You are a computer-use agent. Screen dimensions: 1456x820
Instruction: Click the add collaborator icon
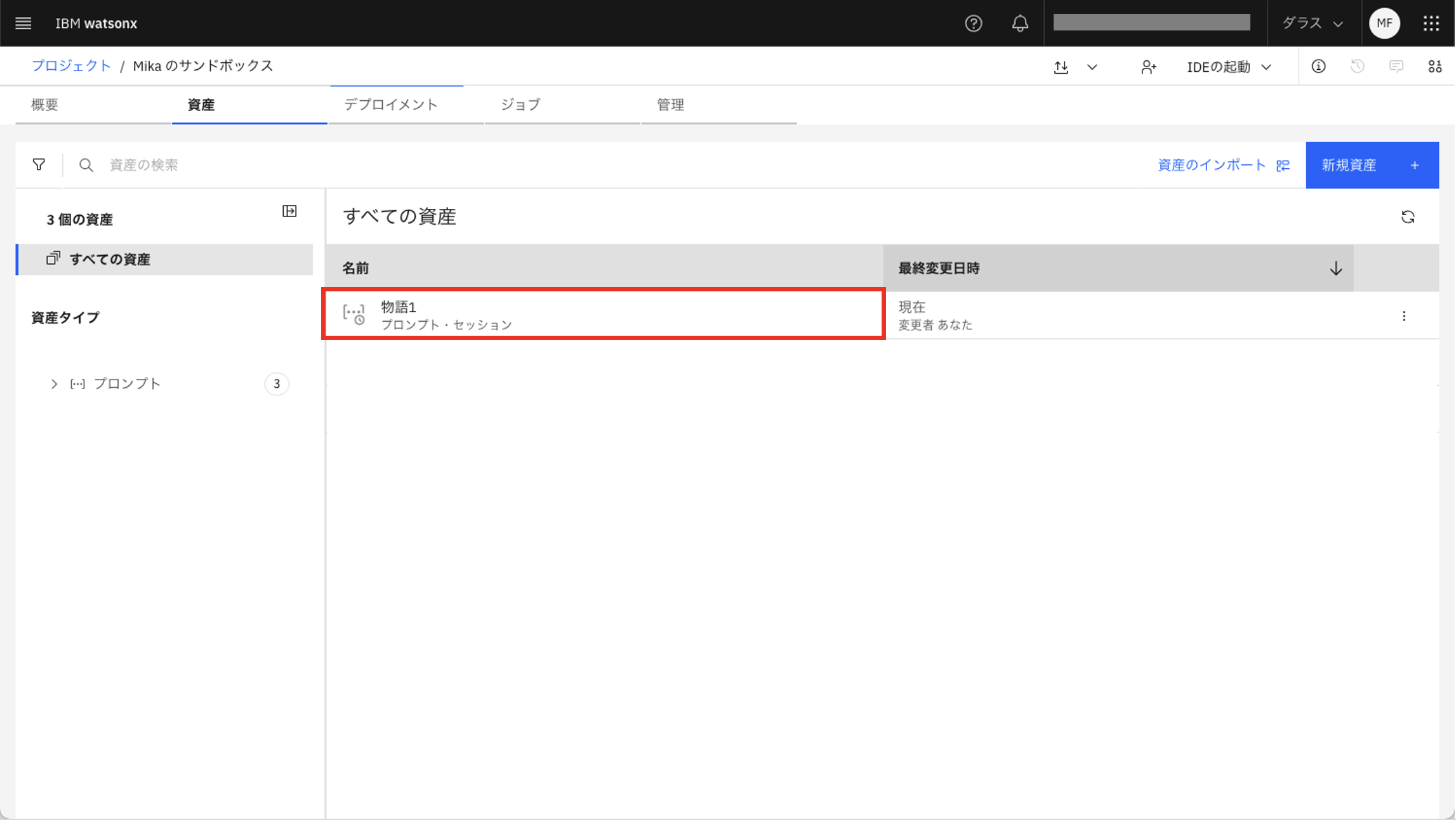(x=1148, y=67)
